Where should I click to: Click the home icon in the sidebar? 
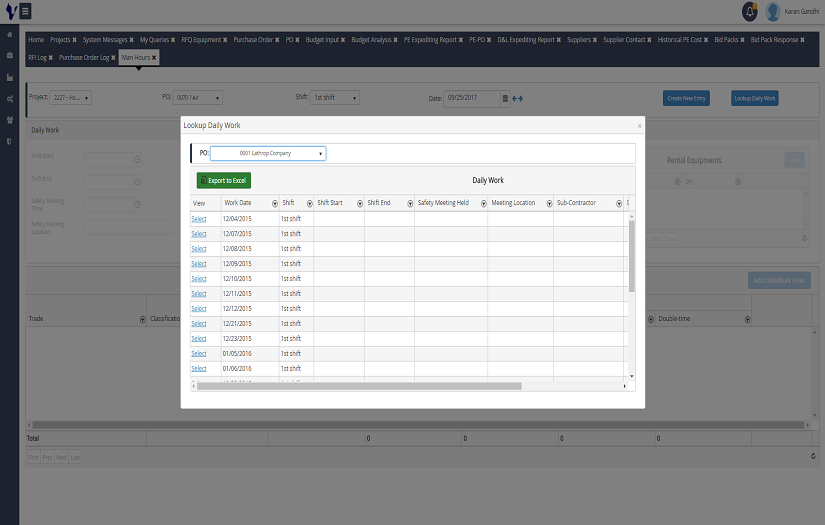click(x=9, y=34)
